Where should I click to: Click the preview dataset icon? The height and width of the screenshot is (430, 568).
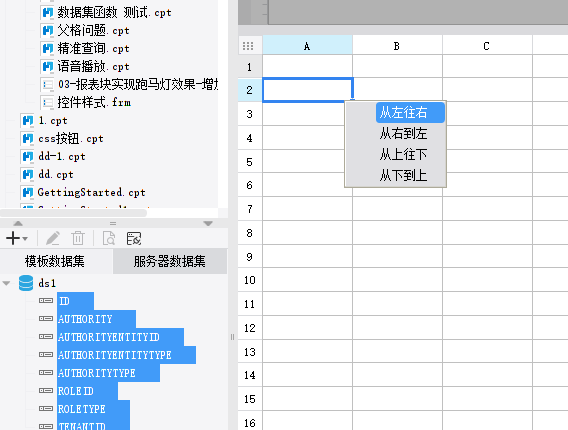click(x=109, y=238)
